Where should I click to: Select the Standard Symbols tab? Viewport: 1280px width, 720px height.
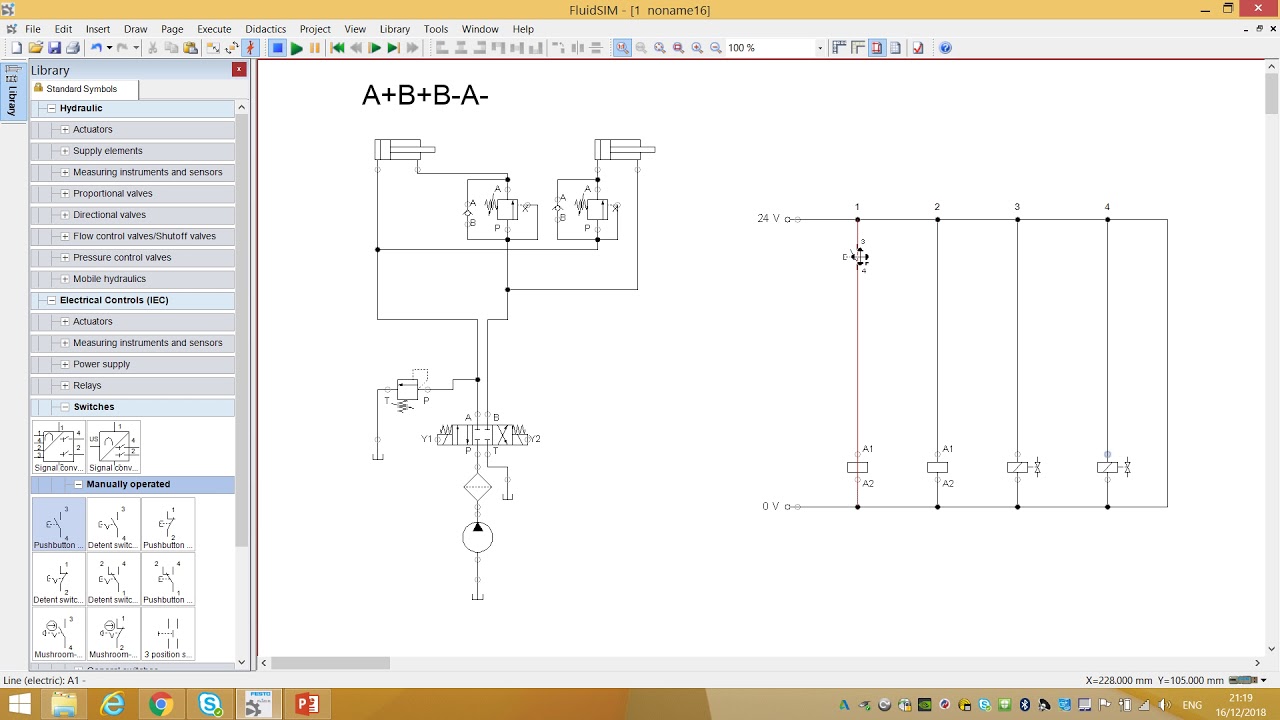pos(83,89)
